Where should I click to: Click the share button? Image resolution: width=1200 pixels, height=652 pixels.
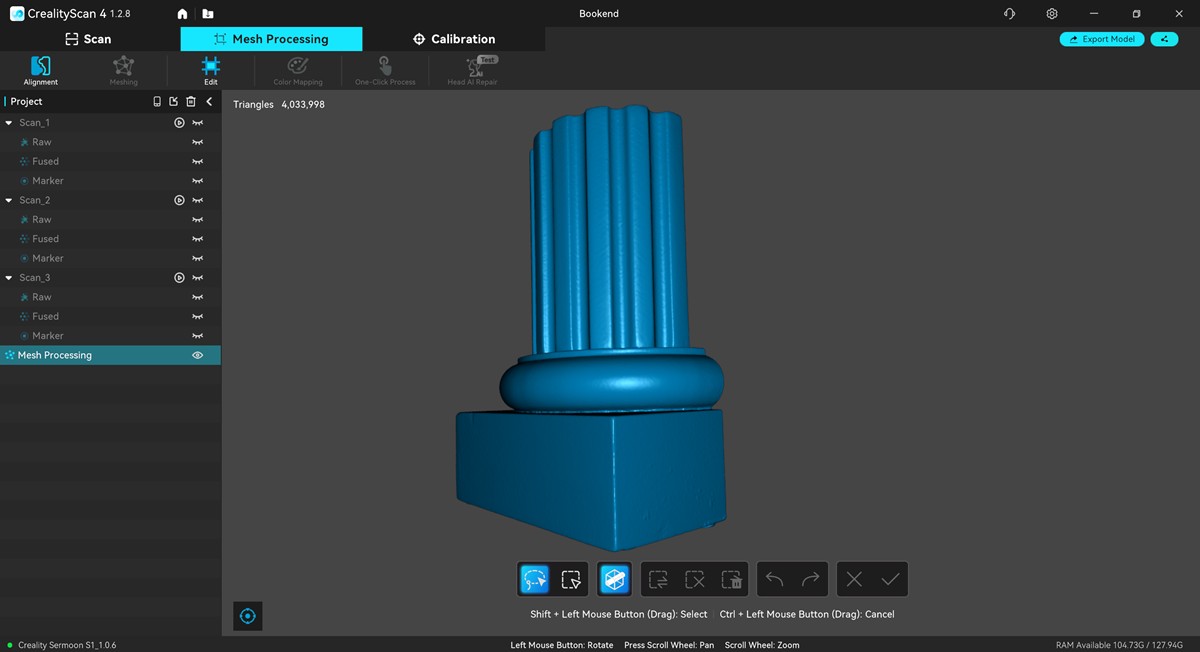coord(1164,39)
